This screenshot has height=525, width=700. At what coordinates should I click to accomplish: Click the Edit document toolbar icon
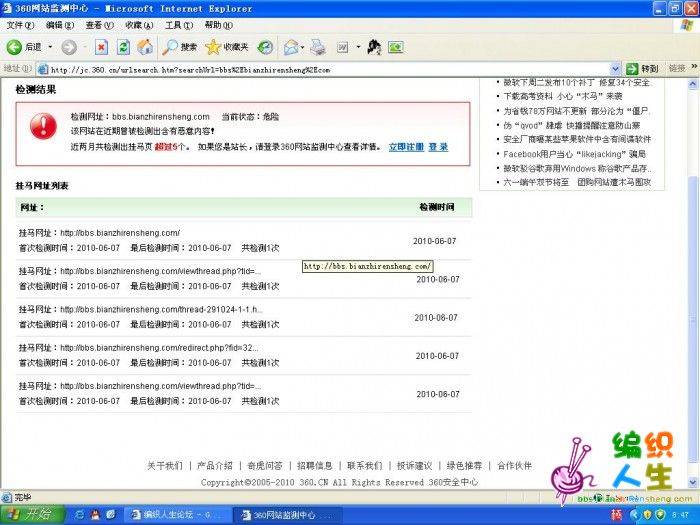click(342, 47)
